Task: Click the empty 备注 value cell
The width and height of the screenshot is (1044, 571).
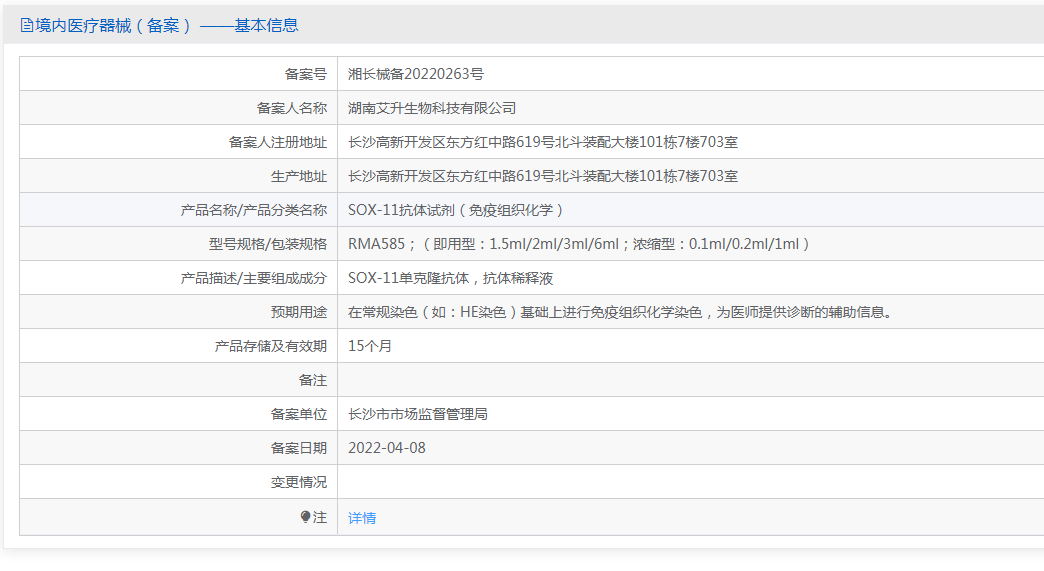Action: [x=690, y=380]
